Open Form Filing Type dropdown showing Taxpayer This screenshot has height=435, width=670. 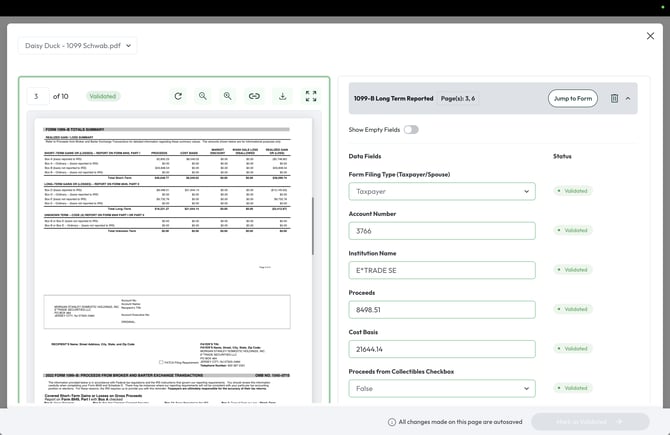442,191
